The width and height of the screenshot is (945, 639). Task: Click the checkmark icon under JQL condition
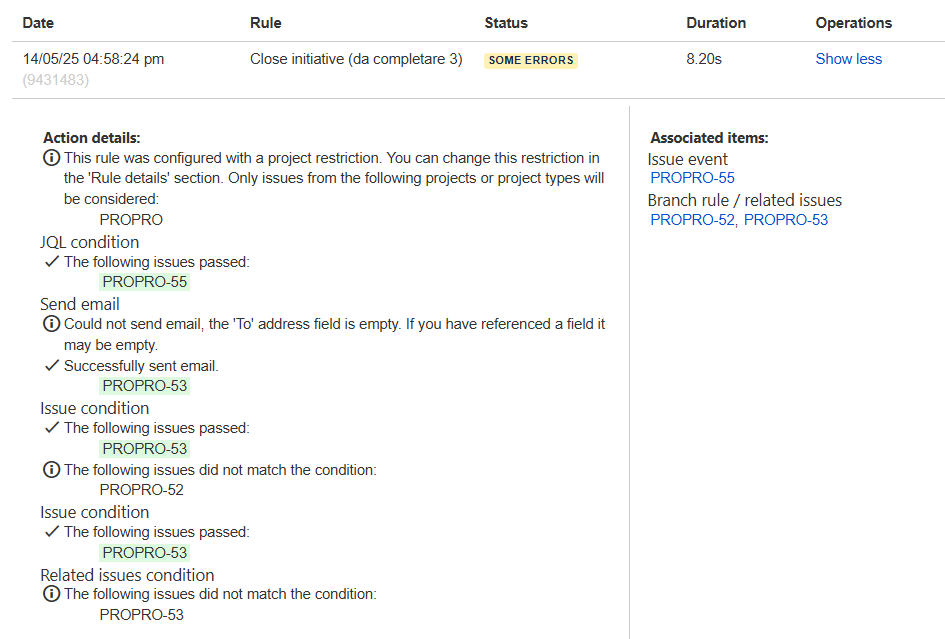(51, 262)
